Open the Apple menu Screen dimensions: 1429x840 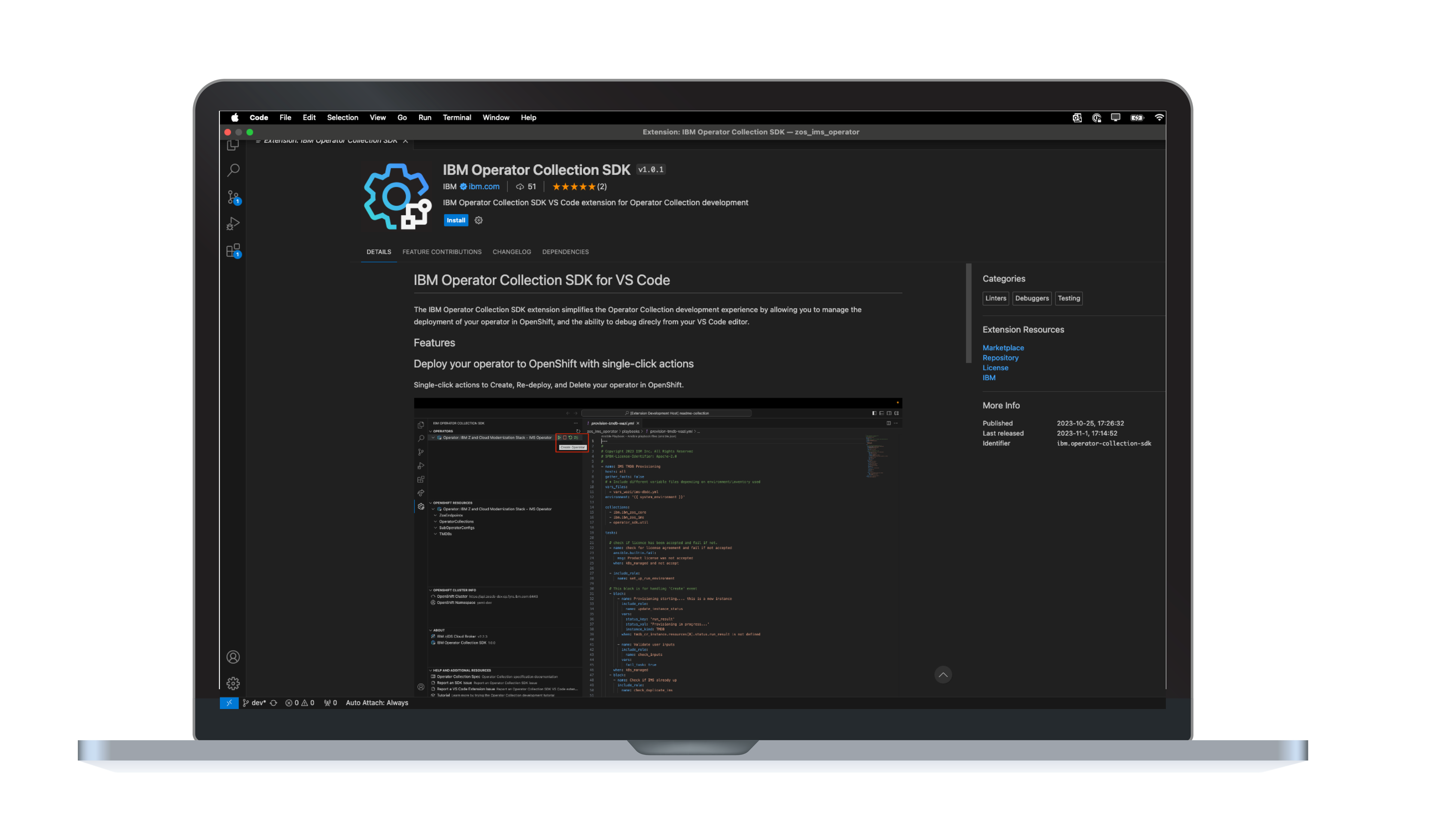point(235,117)
